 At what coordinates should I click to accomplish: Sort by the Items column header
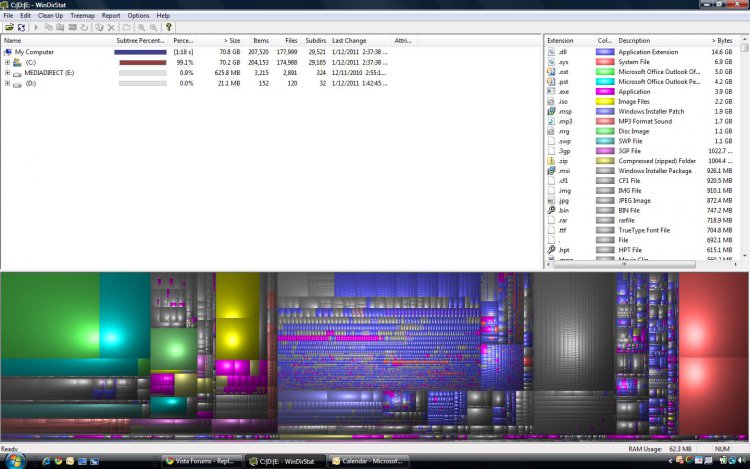click(x=257, y=41)
